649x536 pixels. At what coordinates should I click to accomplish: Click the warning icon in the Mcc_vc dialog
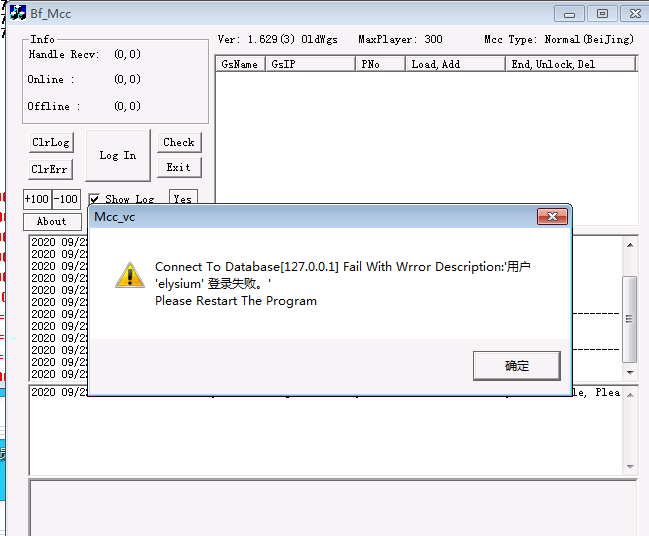pyautogui.click(x=129, y=275)
